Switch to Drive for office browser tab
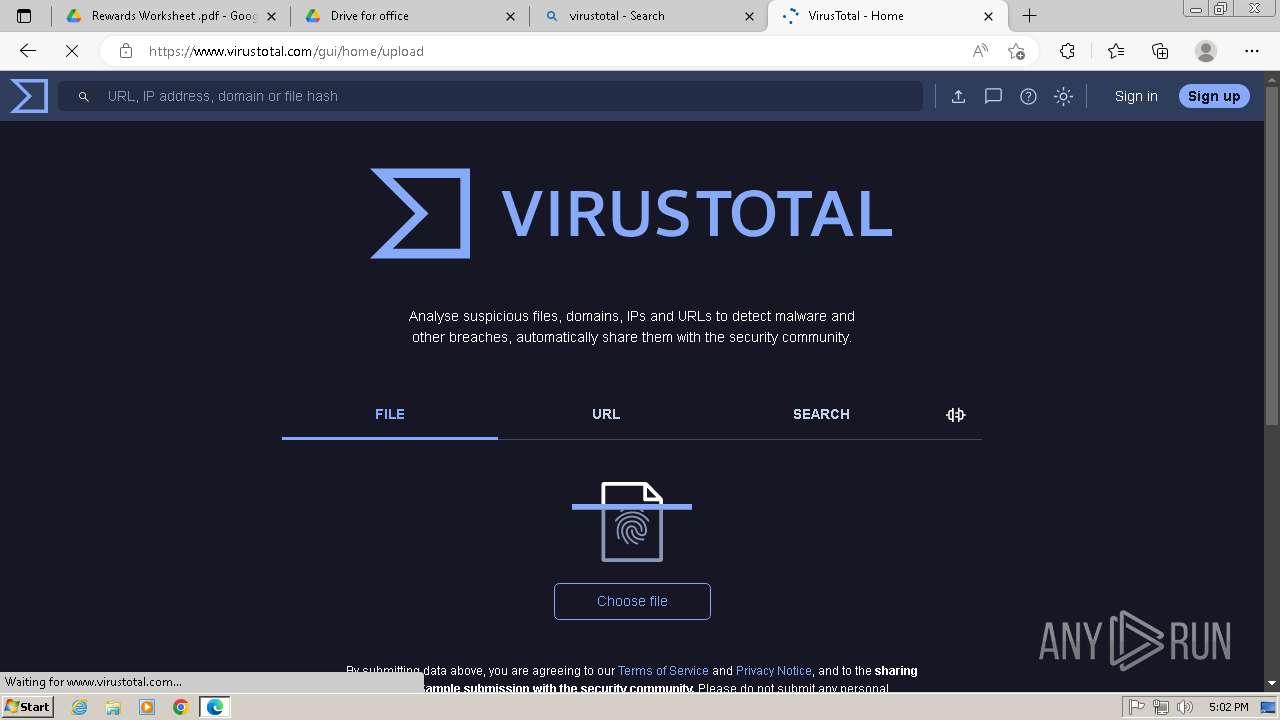Image resolution: width=1280 pixels, height=720 pixels. (x=411, y=16)
